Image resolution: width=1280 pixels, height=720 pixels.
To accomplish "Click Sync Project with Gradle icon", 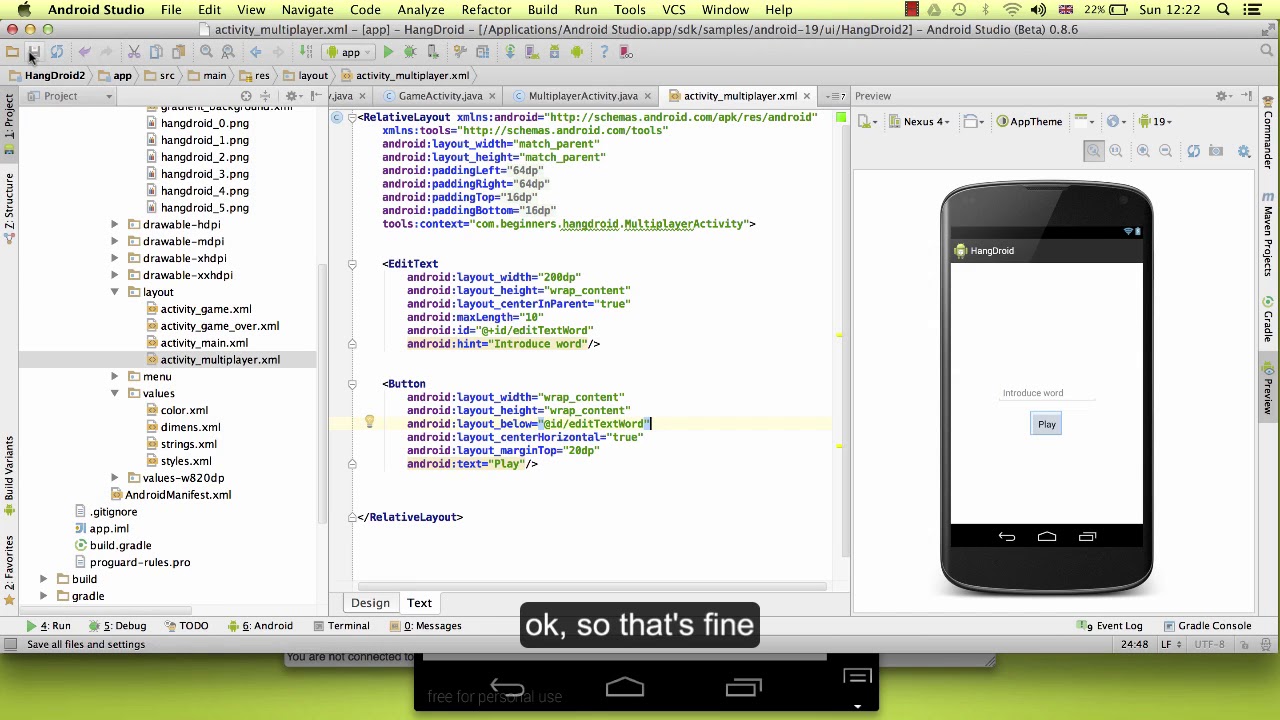I will (x=510, y=52).
